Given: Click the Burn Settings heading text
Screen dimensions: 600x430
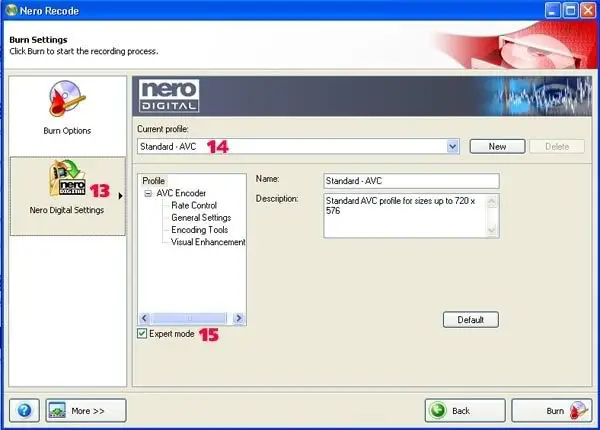Looking at the screenshot, I should (38, 40).
